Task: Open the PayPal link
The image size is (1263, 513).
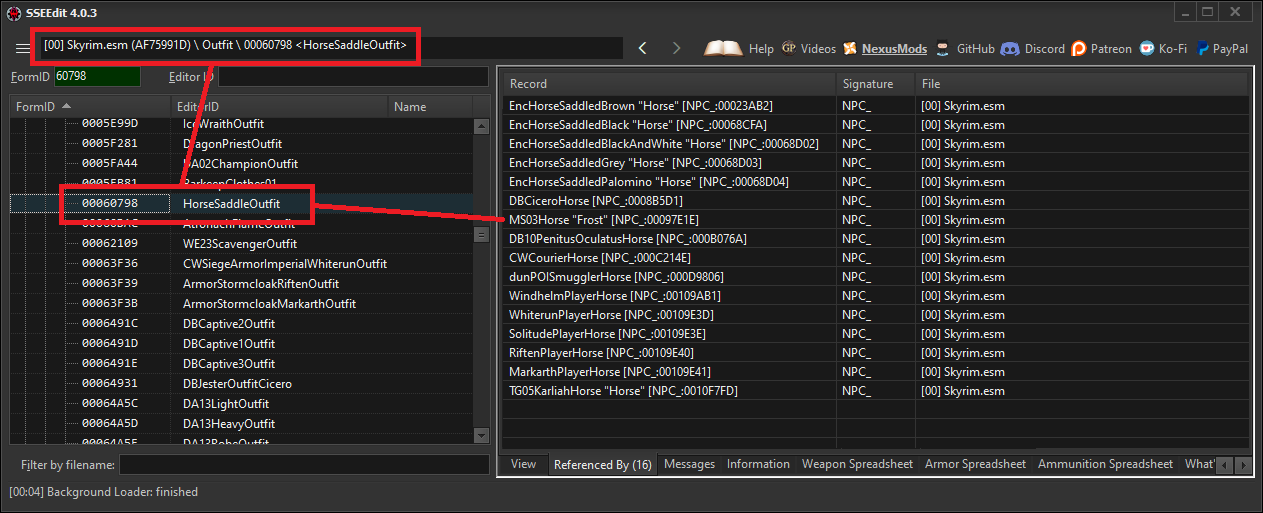Action: 1222,48
